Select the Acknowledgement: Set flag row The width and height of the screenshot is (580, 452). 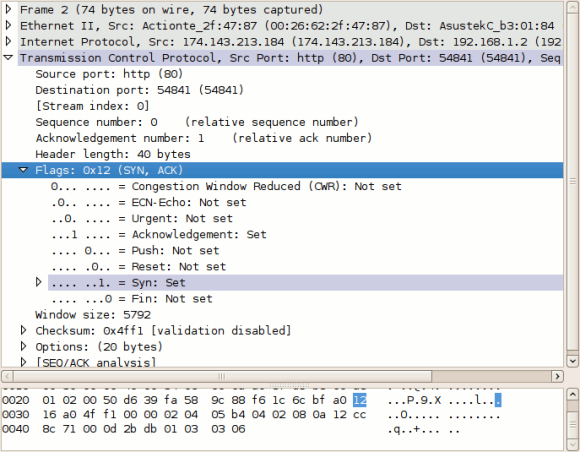(x=159, y=235)
